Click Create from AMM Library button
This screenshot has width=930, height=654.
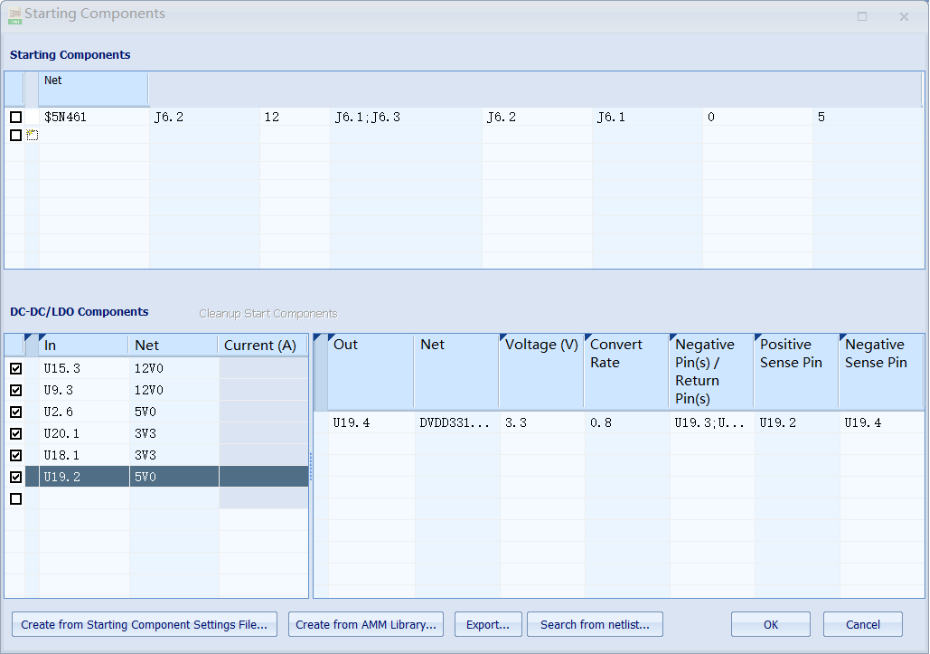tap(366, 624)
